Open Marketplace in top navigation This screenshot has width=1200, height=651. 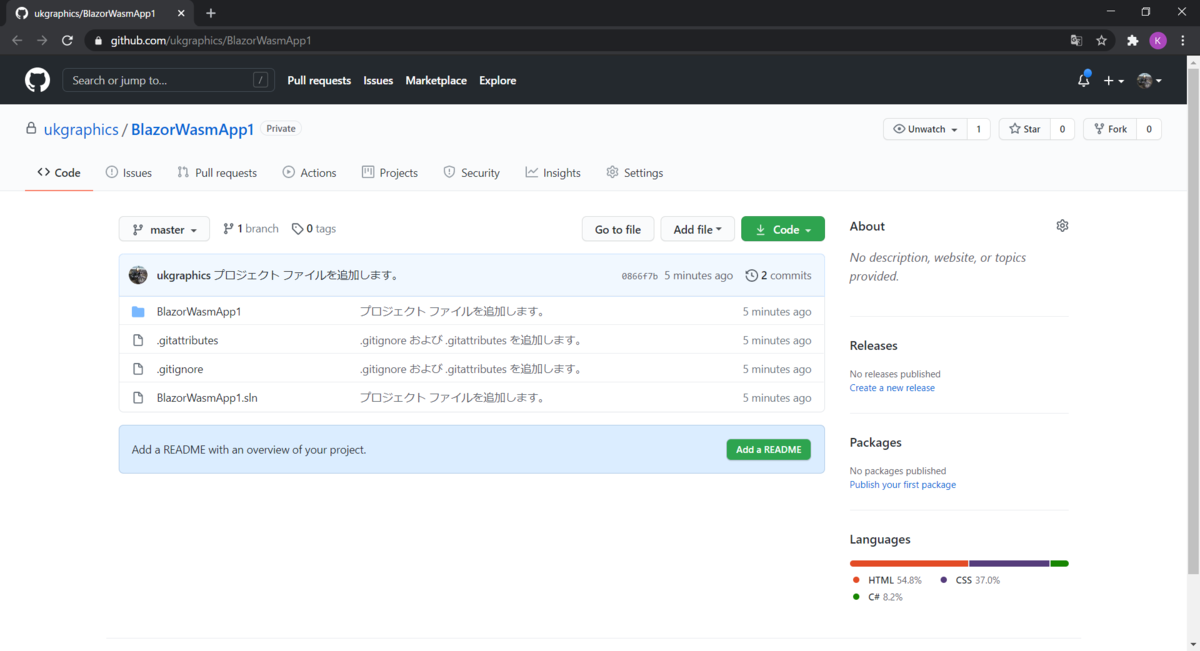[436, 81]
